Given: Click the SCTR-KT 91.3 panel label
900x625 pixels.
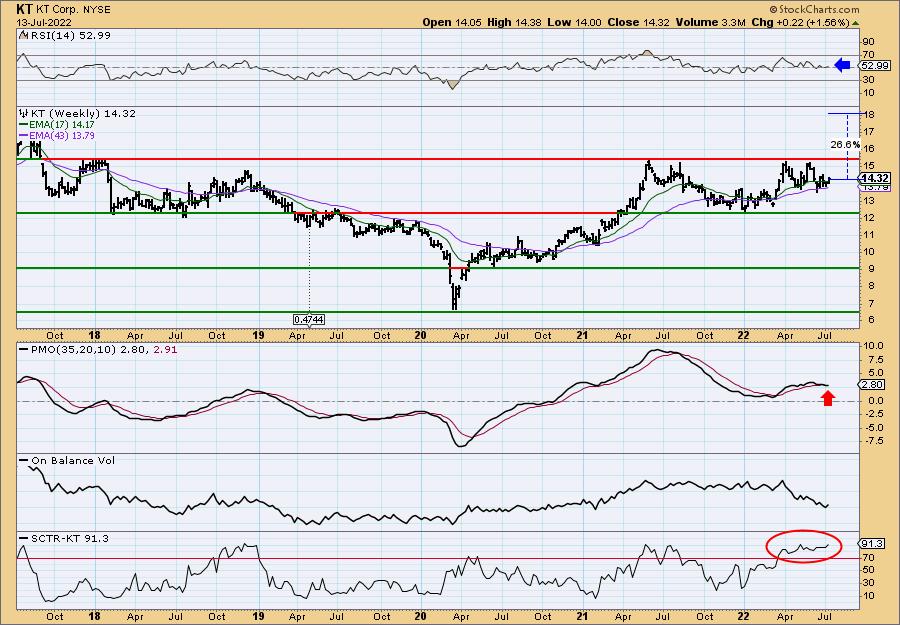Looking at the screenshot, I should [x=69, y=538].
